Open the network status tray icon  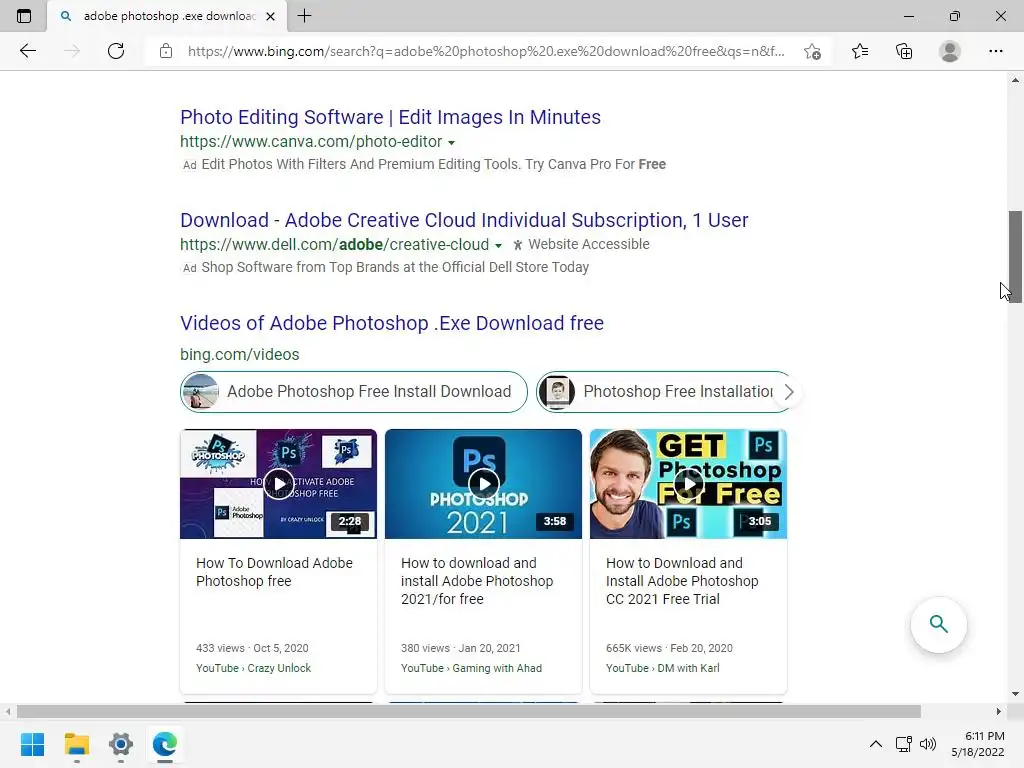click(904, 744)
